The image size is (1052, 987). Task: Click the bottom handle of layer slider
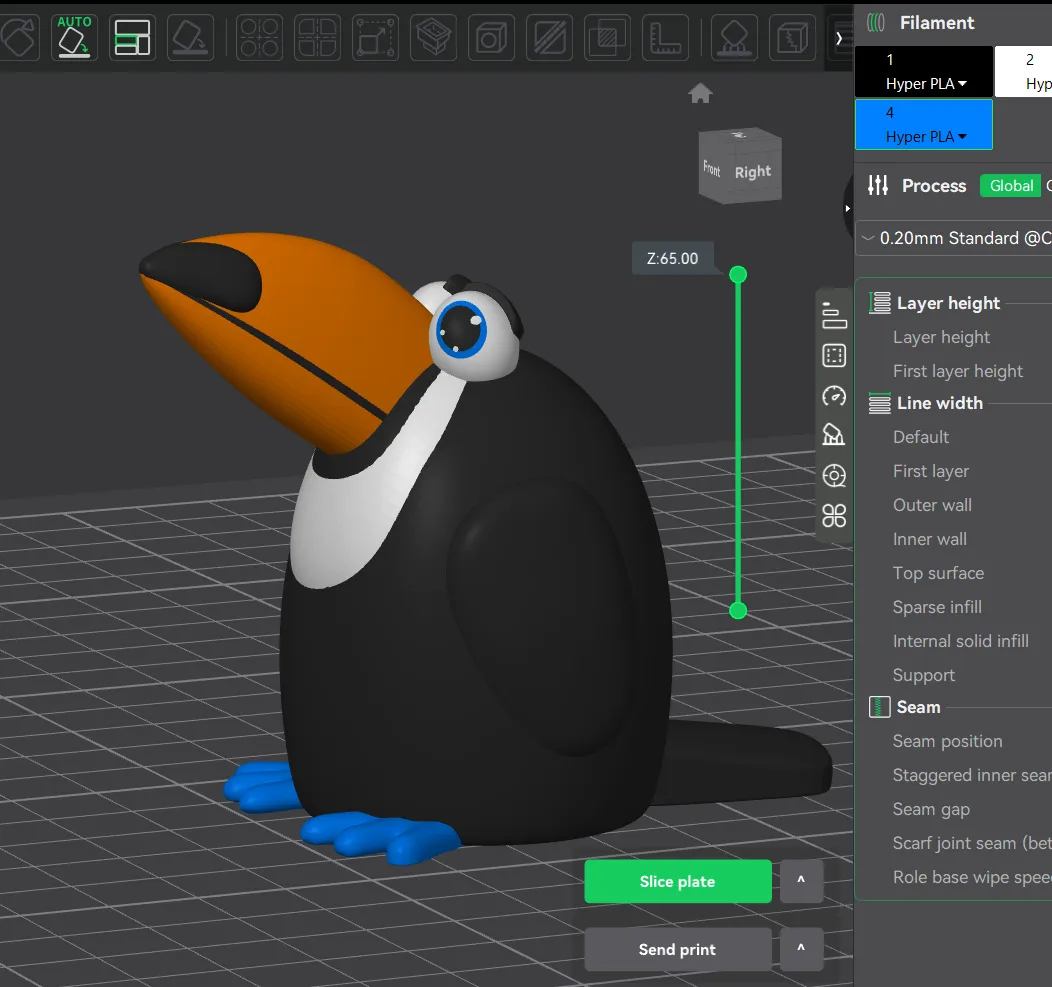tap(738, 610)
